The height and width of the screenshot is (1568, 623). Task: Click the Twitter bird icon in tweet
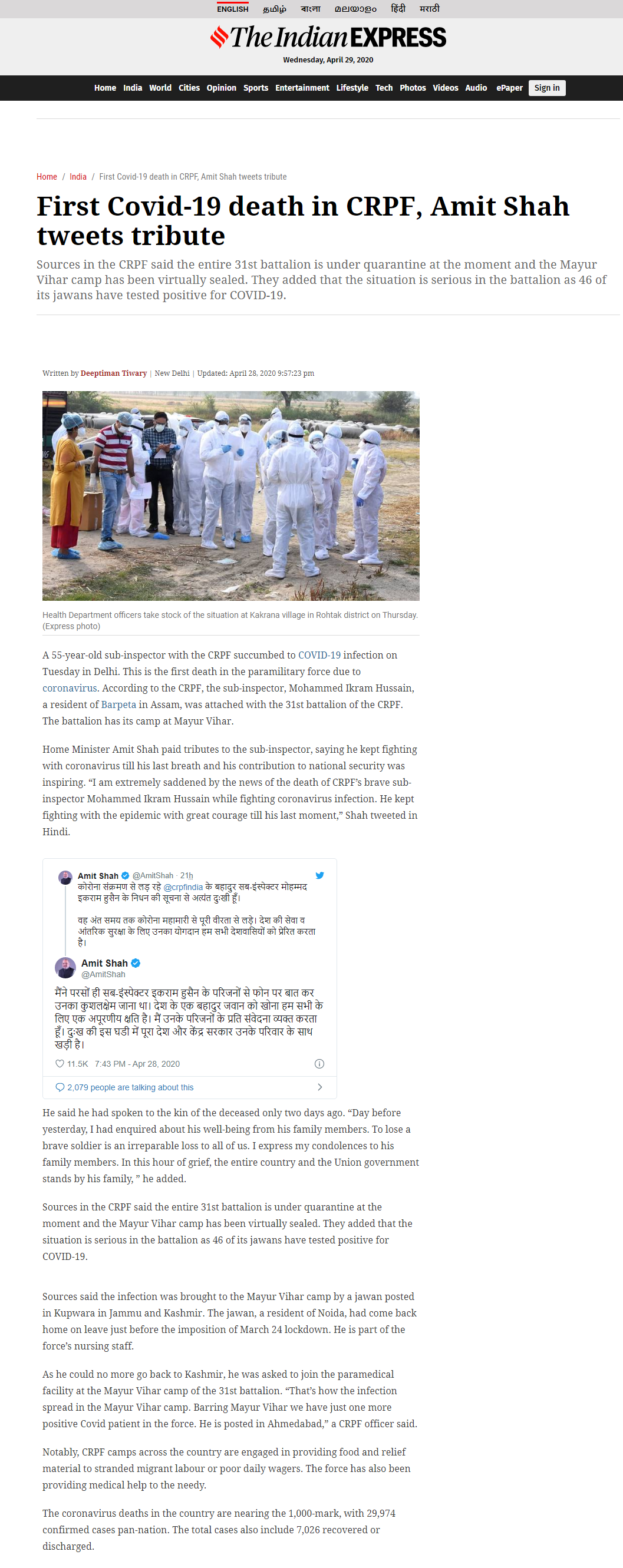[x=319, y=875]
